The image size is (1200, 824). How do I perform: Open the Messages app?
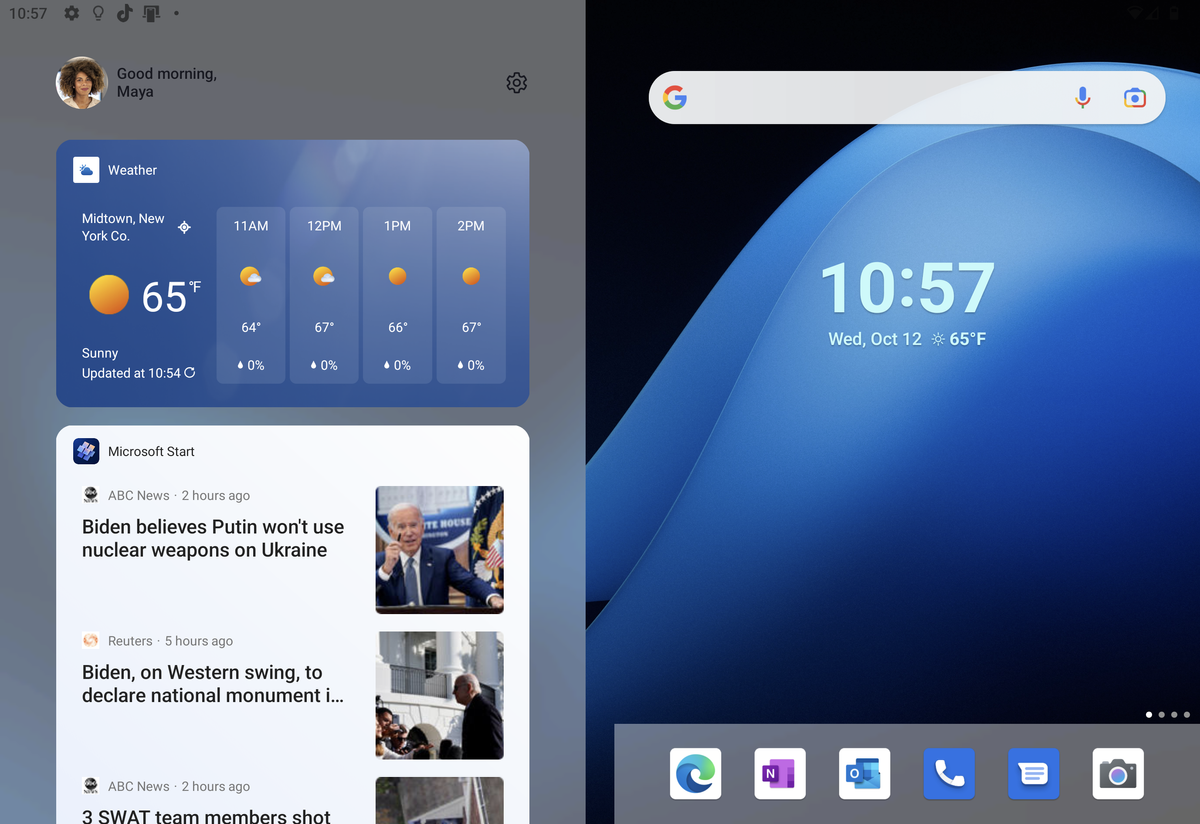pyautogui.click(x=1033, y=773)
